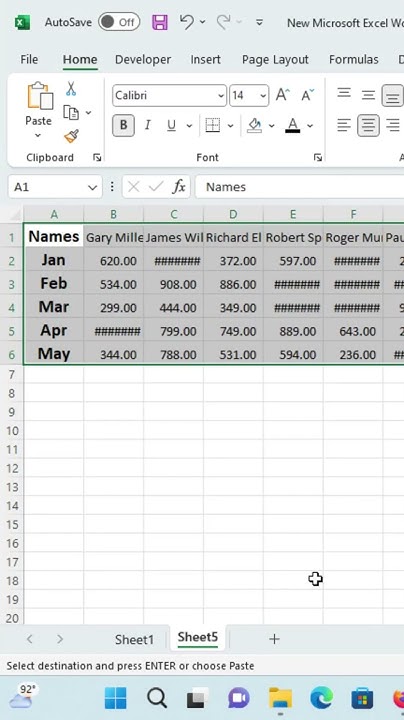Go to the Page Layout tab
Viewport: 404px width, 720px height.
point(275,59)
